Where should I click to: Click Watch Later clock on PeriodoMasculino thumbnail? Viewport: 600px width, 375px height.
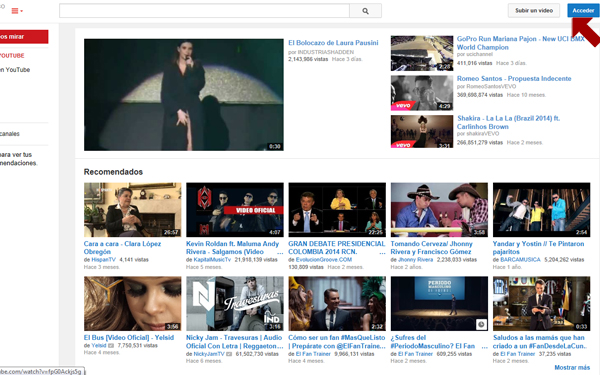click(x=481, y=324)
